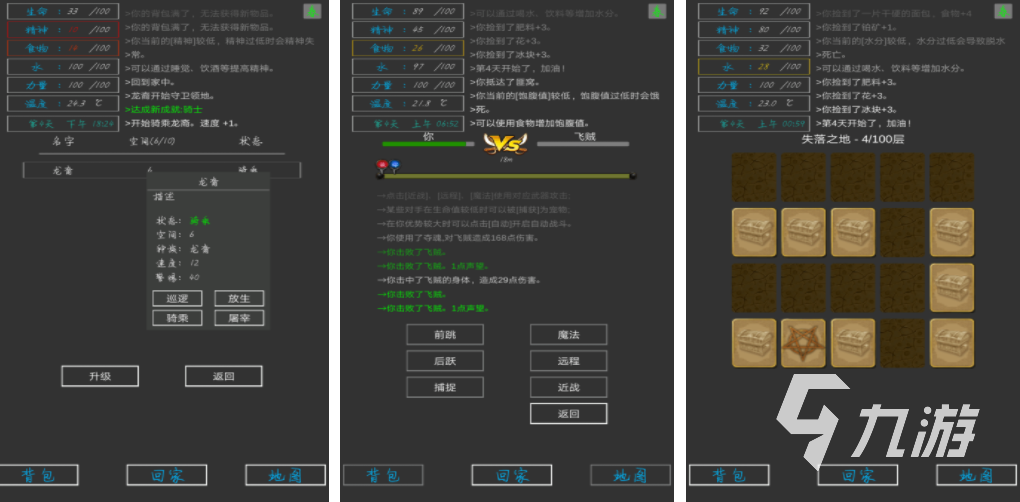This screenshot has width=1020, height=502.
Task: Use the 魔法 magic attack in battle
Action: pyautogui.click(x=568, y=335)
